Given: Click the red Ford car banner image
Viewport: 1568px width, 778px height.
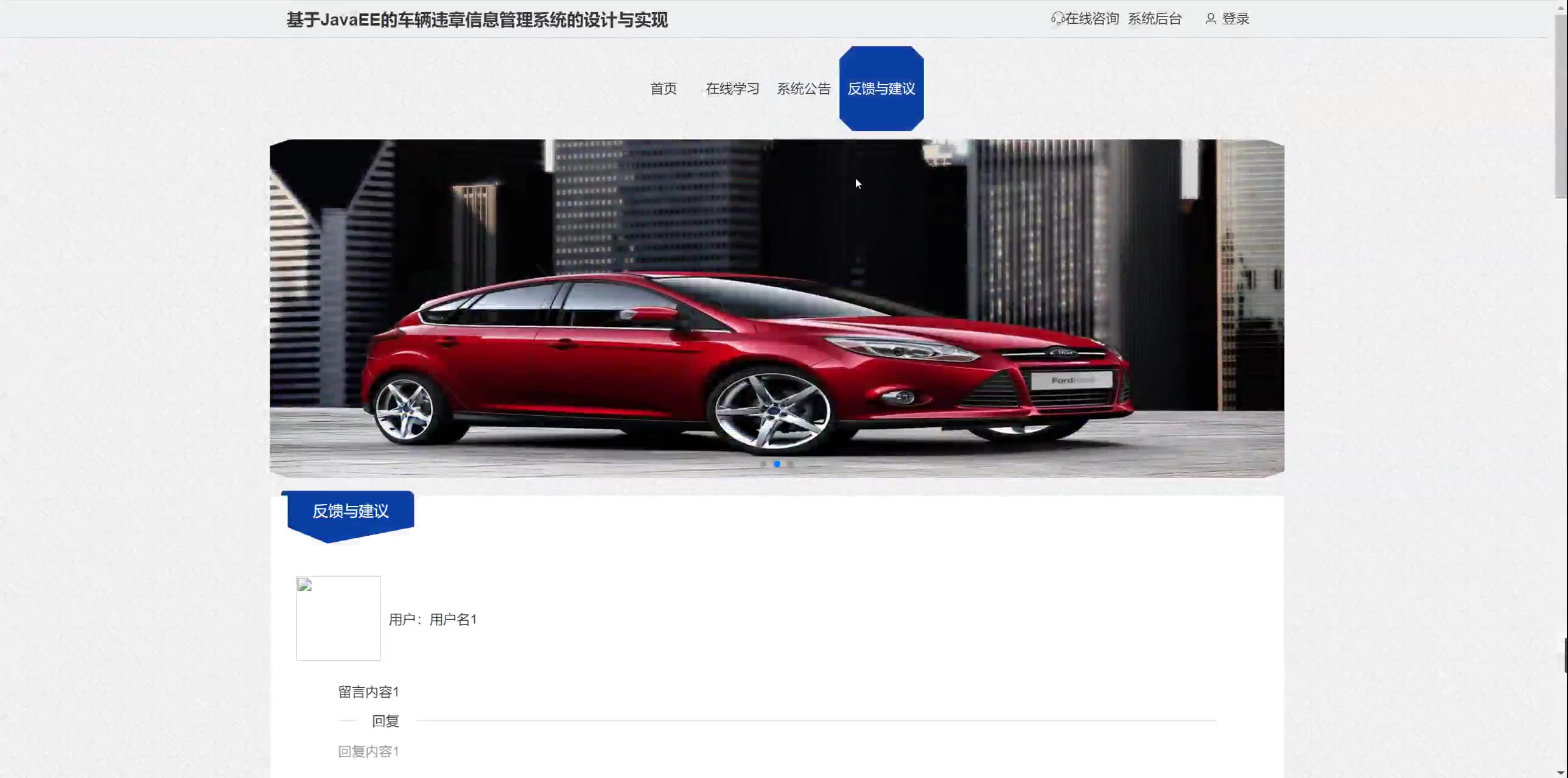Looking at the screenshot, I should coord(777,309).
